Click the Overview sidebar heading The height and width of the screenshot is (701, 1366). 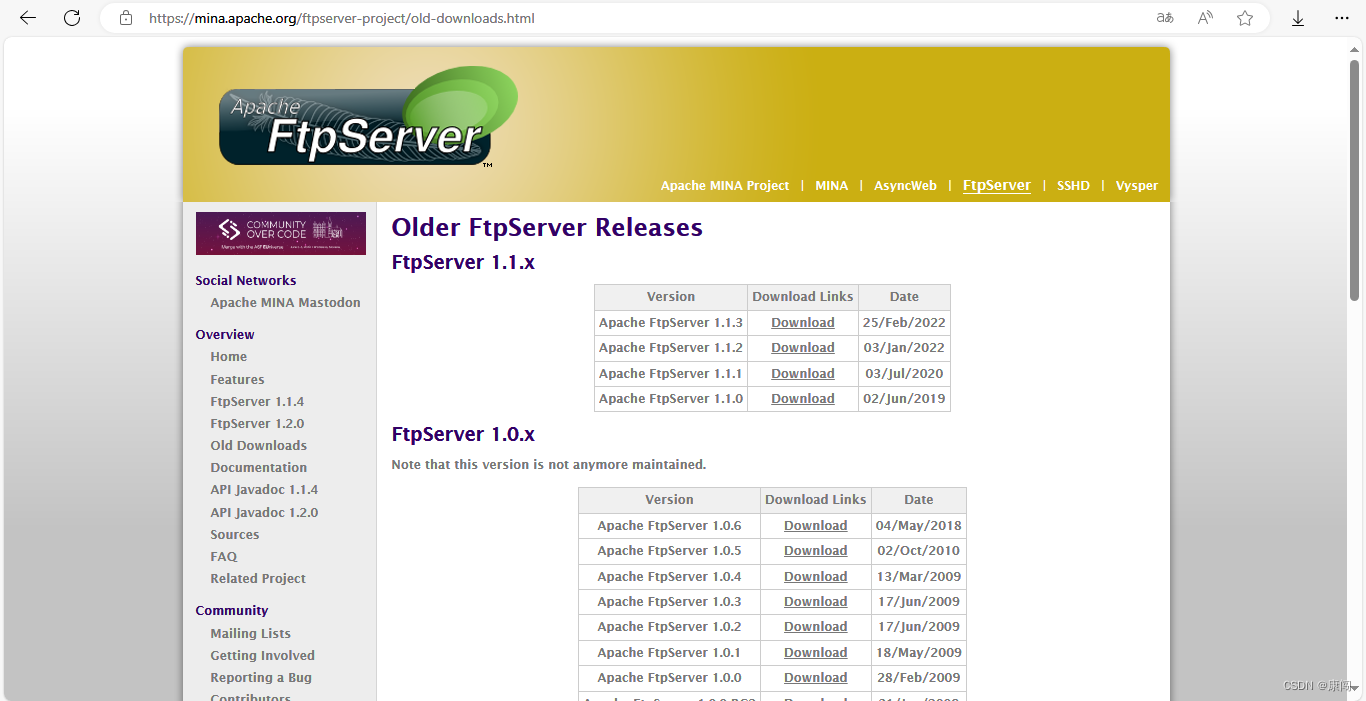pyautogui.click(x=225, y=334)
